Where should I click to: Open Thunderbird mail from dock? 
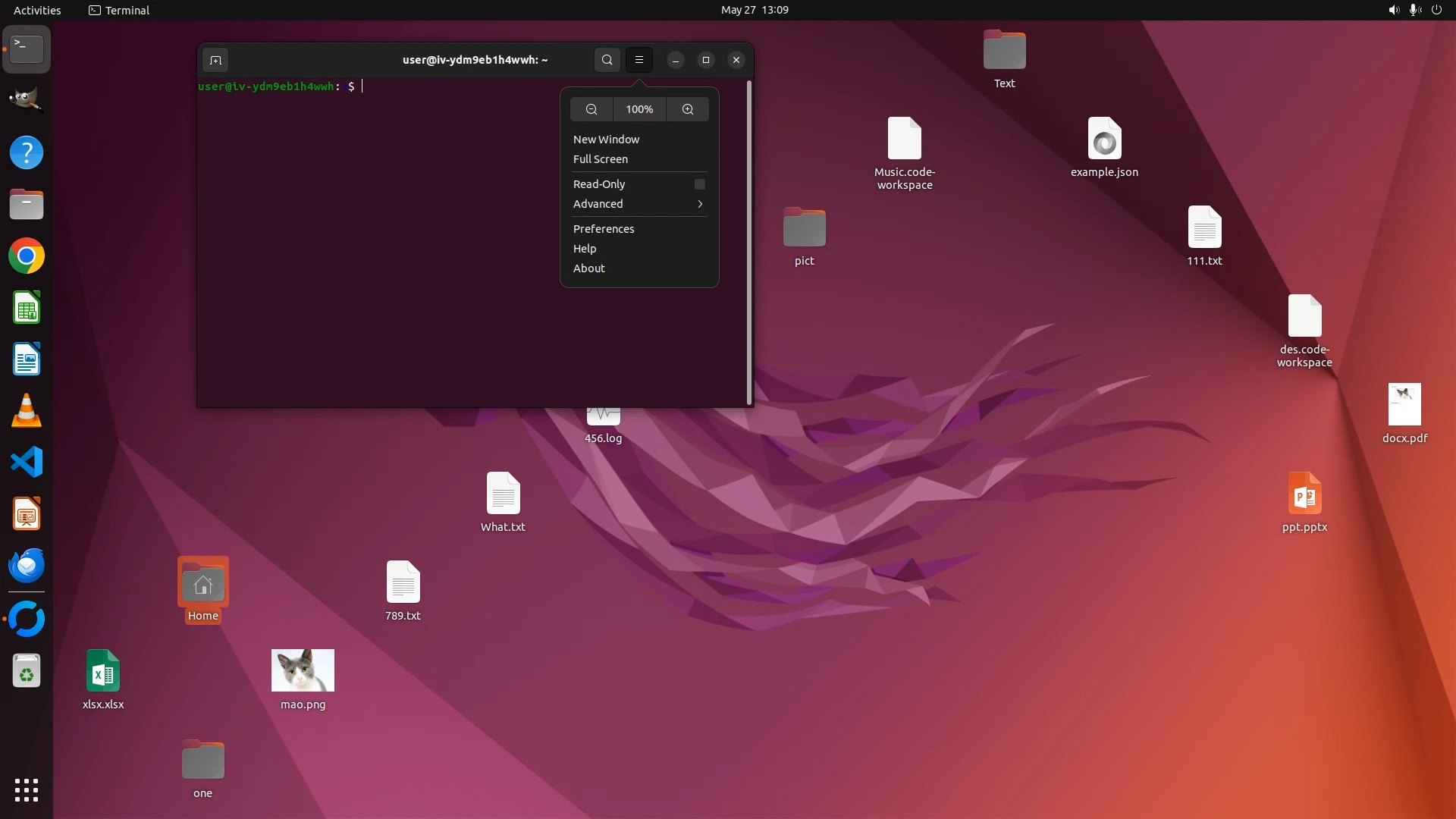coord(27,566)
